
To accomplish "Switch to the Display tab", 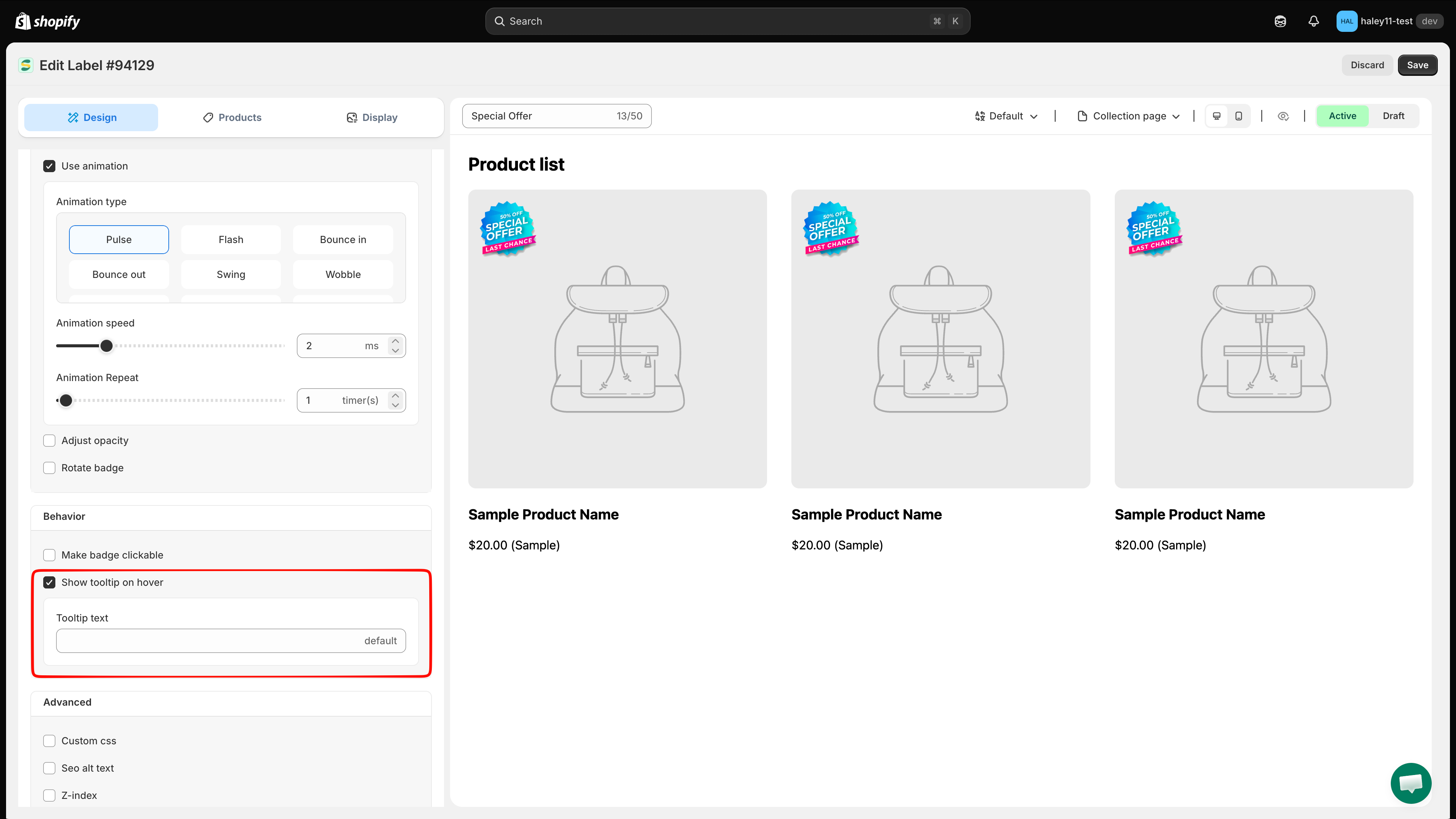I will 371,118.
